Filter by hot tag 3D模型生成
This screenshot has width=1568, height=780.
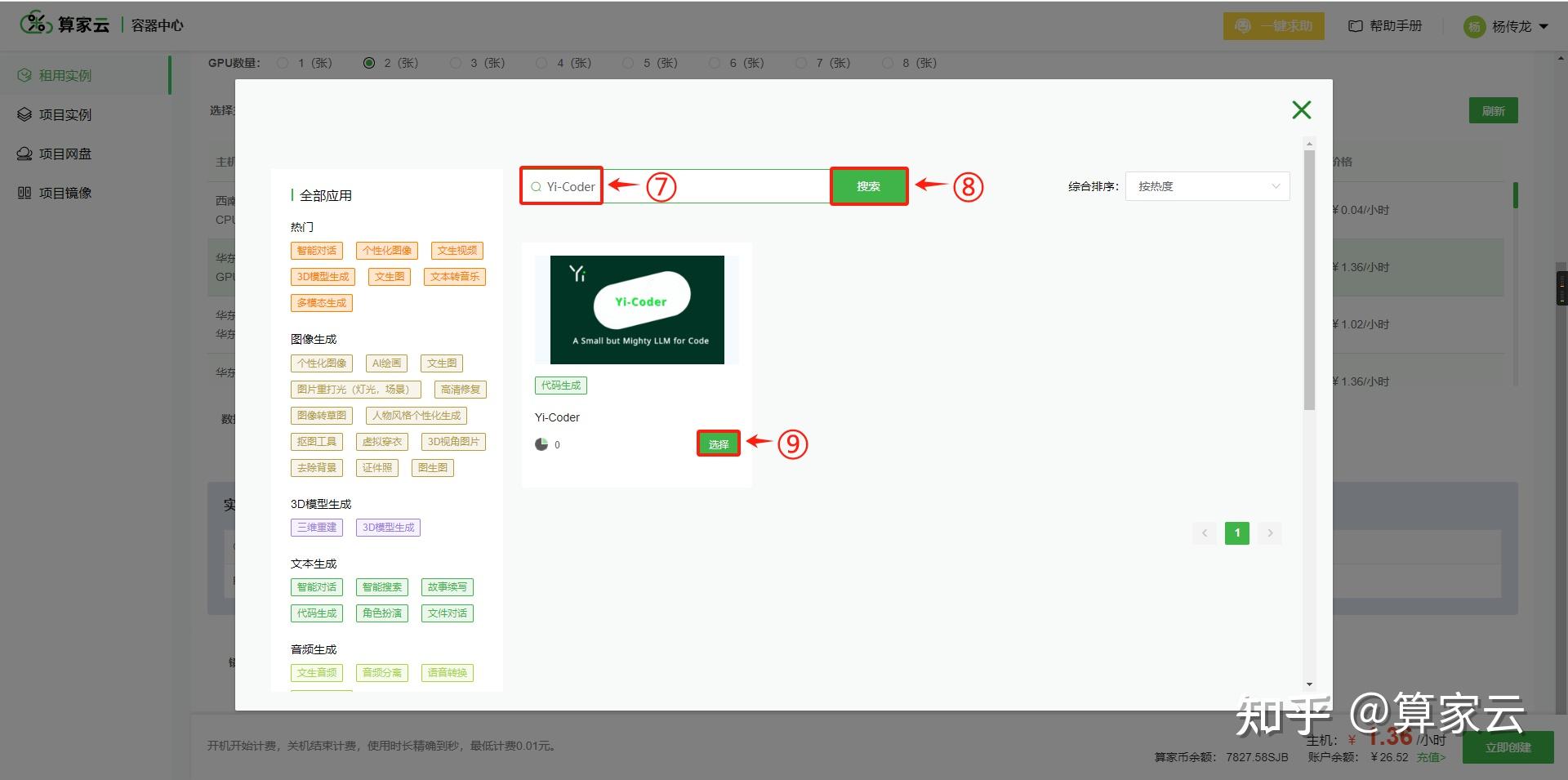pos(323,277)
